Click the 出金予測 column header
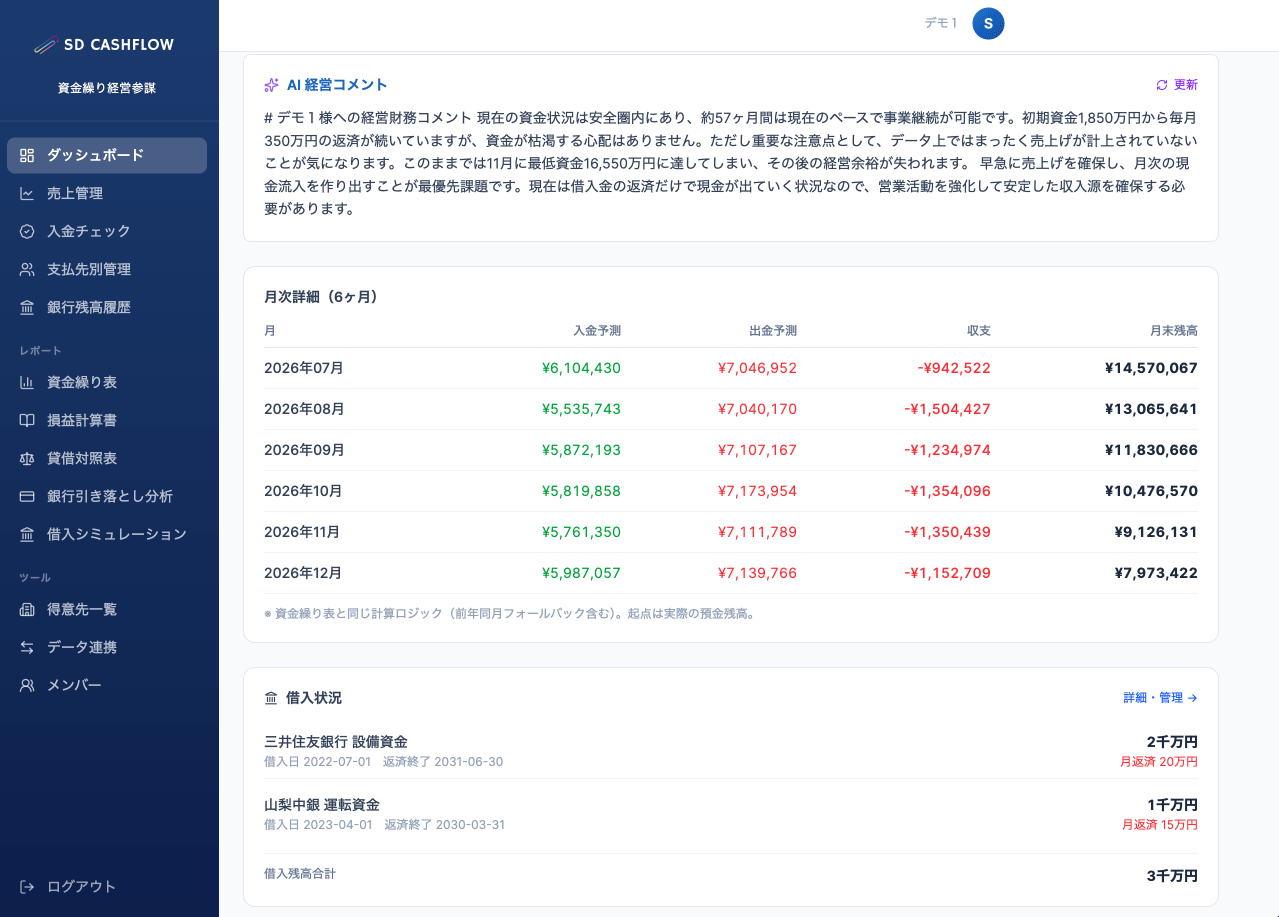 (x=773, y=330)
